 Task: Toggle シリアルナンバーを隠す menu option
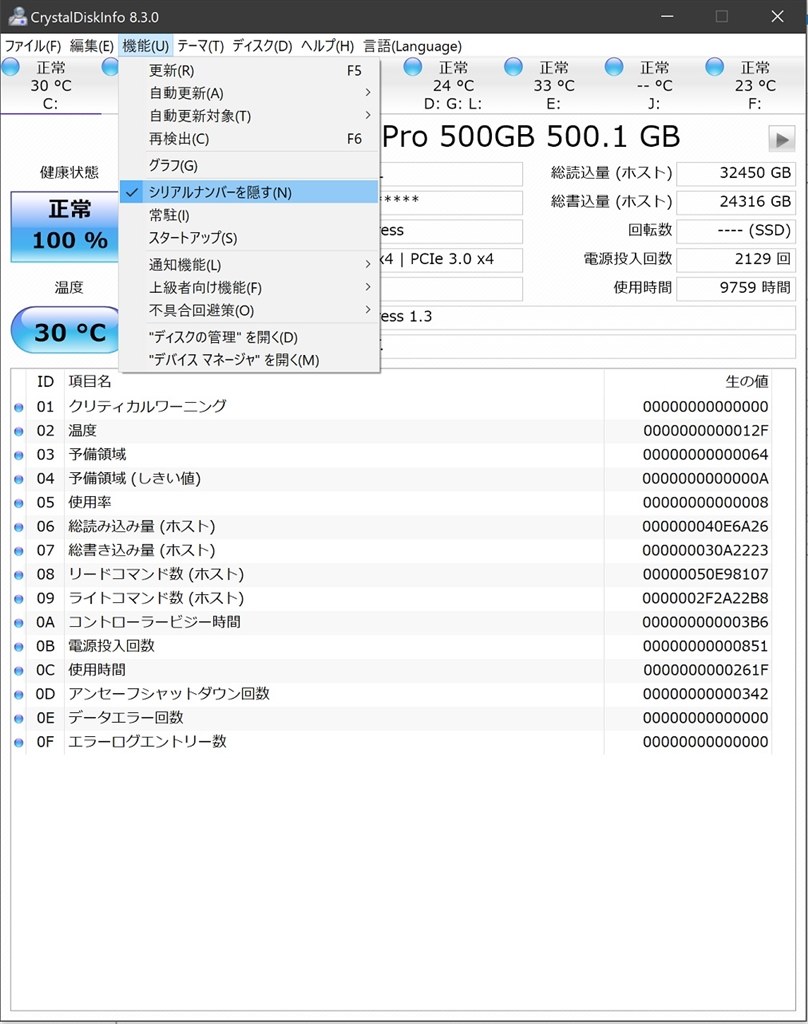[249, 192]
